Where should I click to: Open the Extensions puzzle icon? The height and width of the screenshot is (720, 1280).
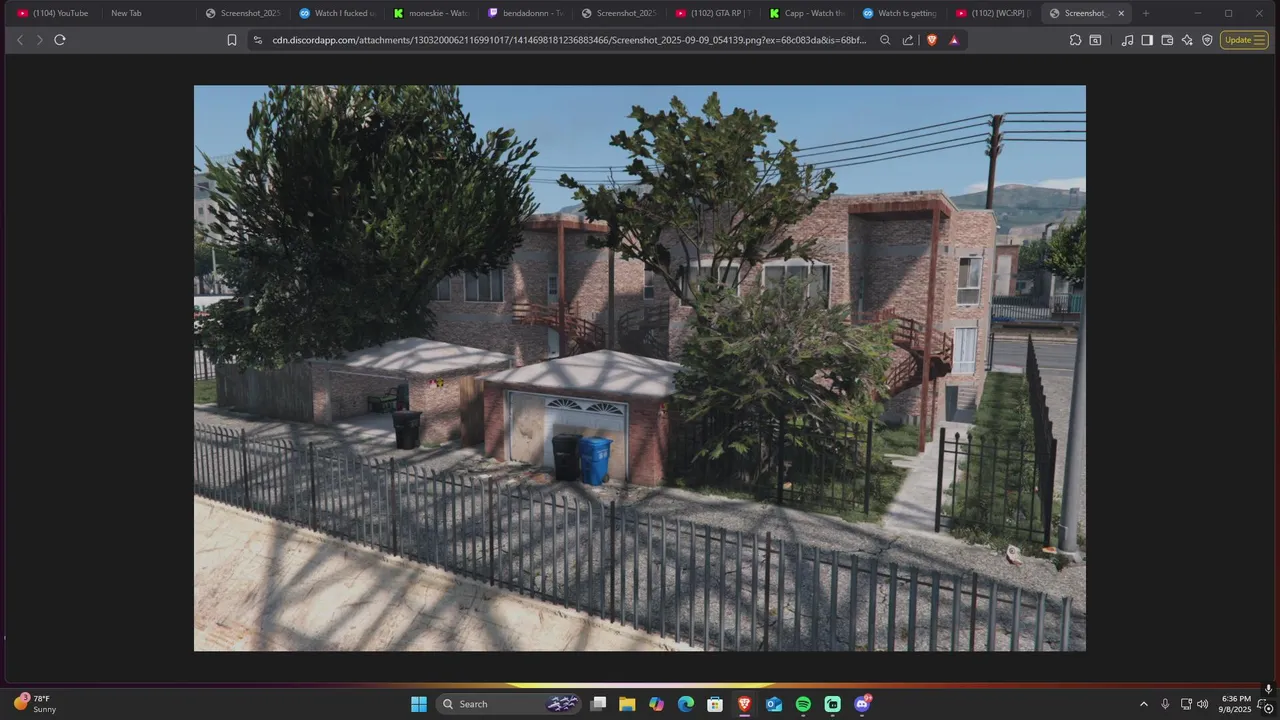pyautogui.click(x=1075, y=40)
